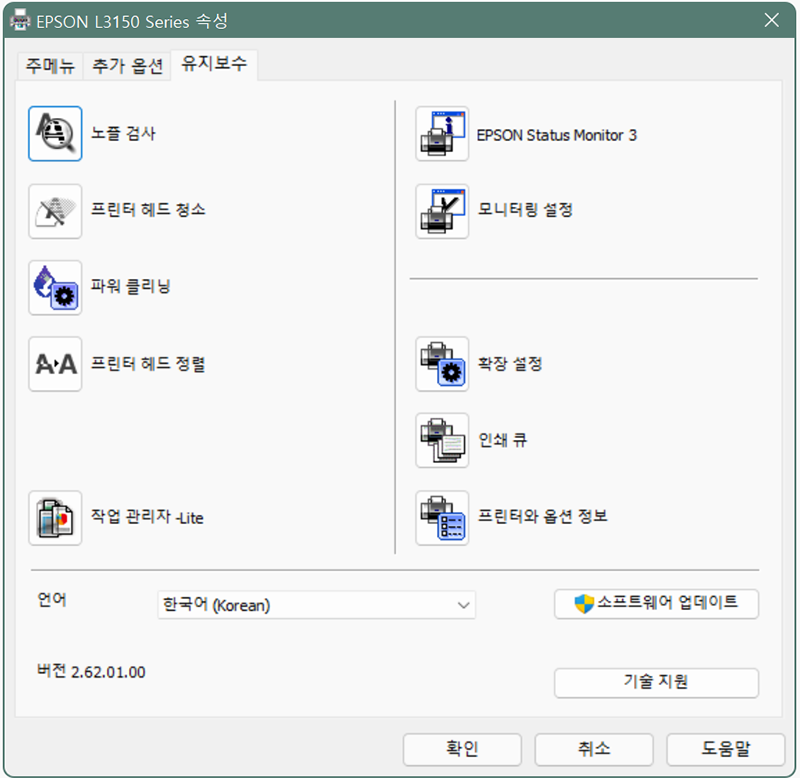Click the 취소 cancel button

pyautogui.click(x=594, y=749)
